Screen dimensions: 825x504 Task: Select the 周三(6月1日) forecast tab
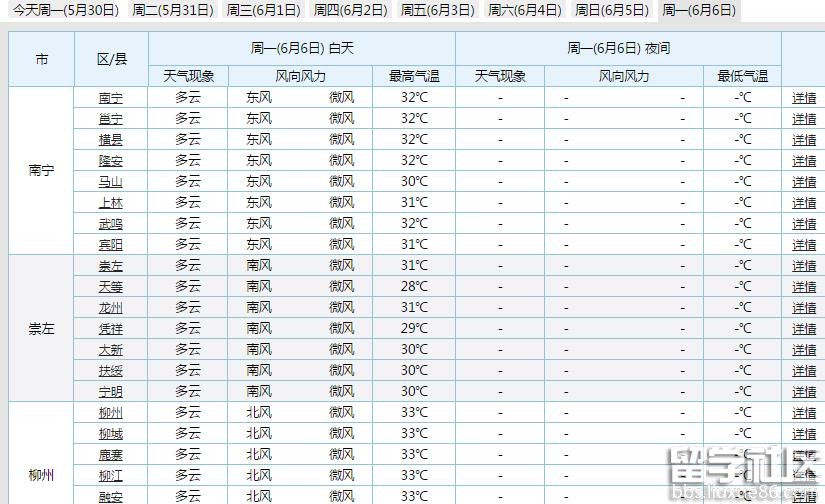click(x=263, y=11)
